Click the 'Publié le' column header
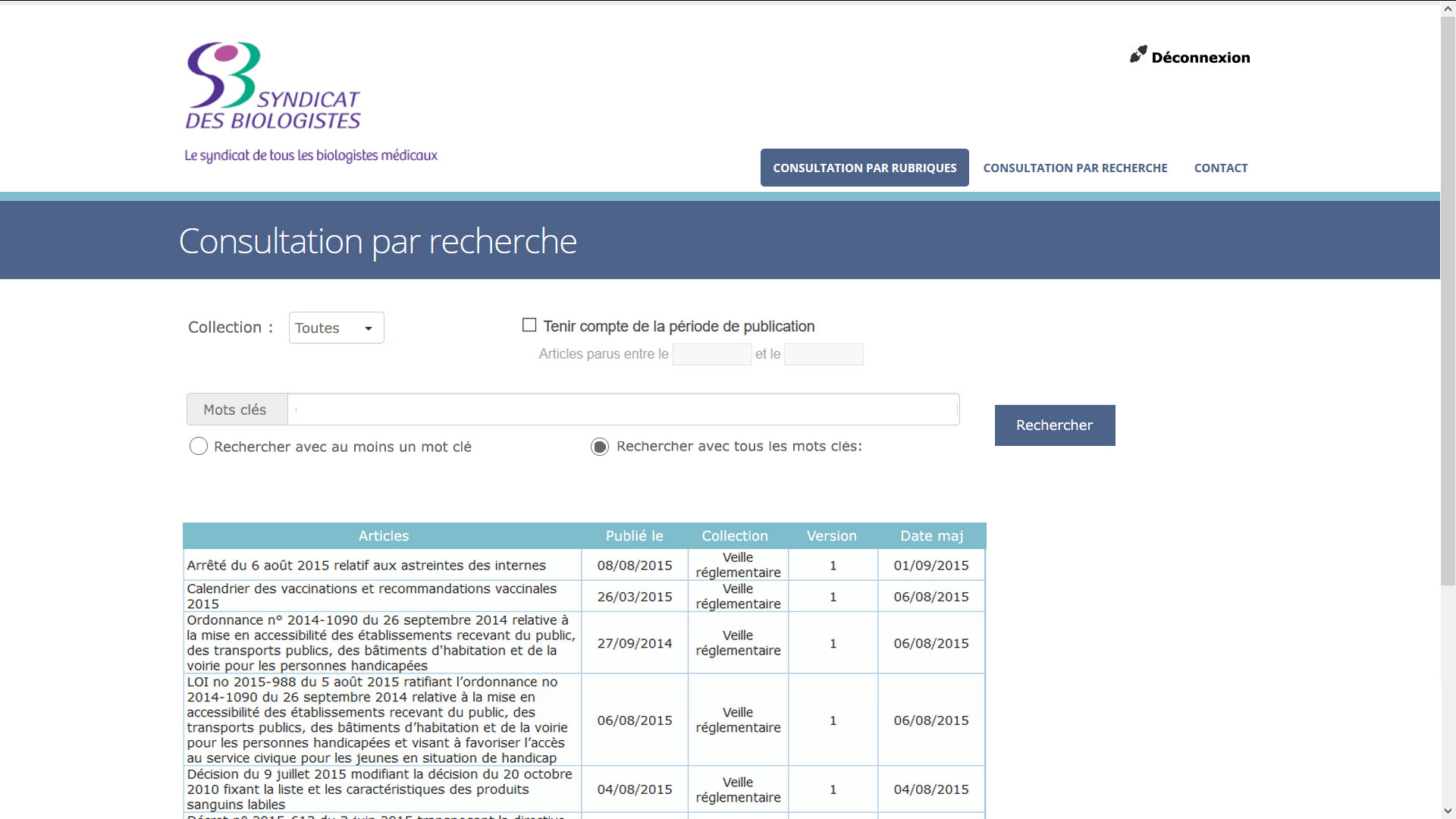Screen dimensions: 1456x819 pos(634,535)
